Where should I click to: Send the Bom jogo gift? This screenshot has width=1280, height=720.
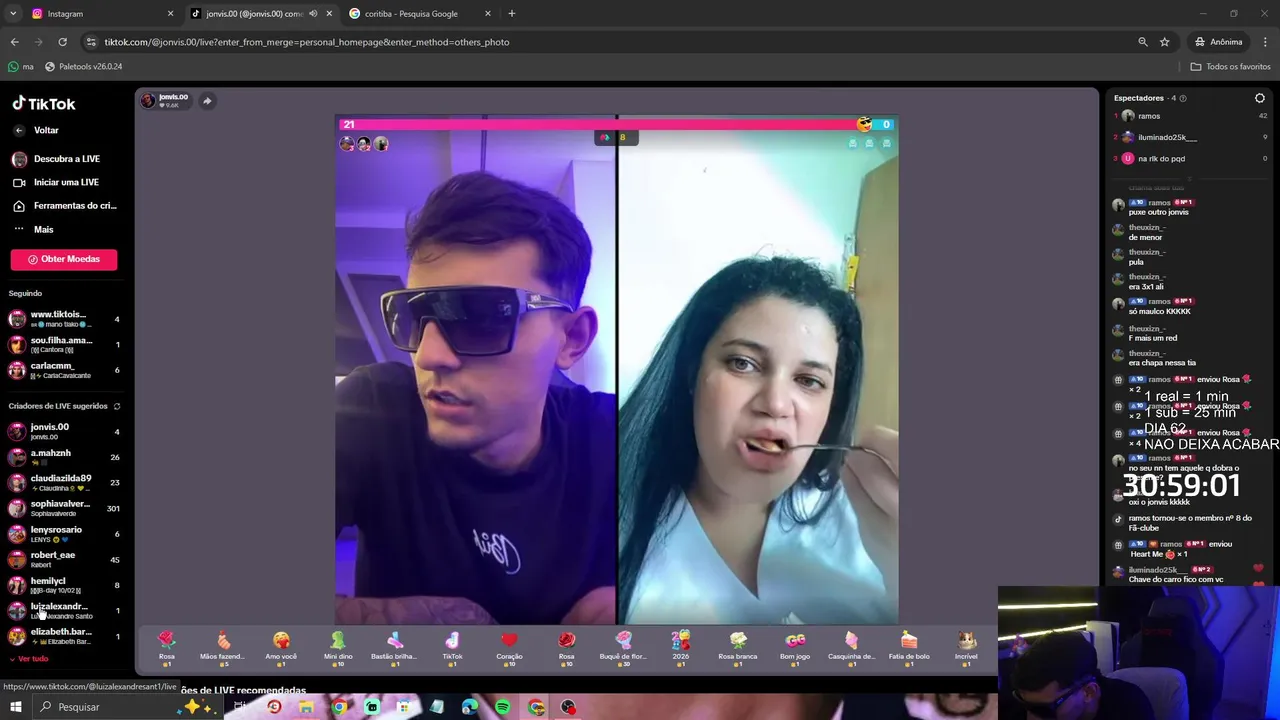(795, 648)
